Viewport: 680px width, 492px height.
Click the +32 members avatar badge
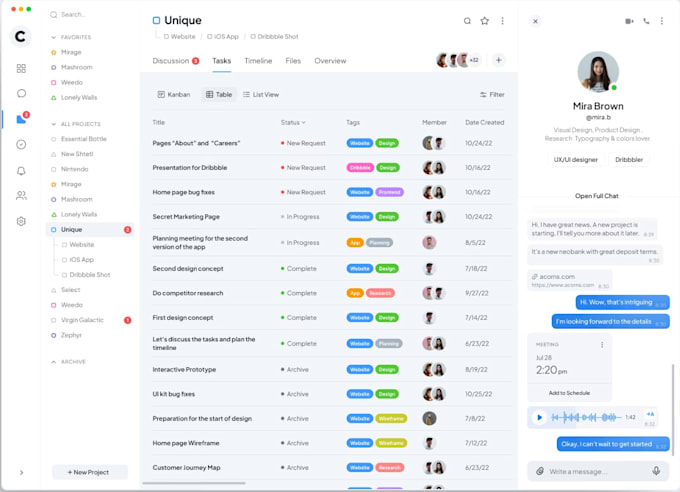pos(474,60)
